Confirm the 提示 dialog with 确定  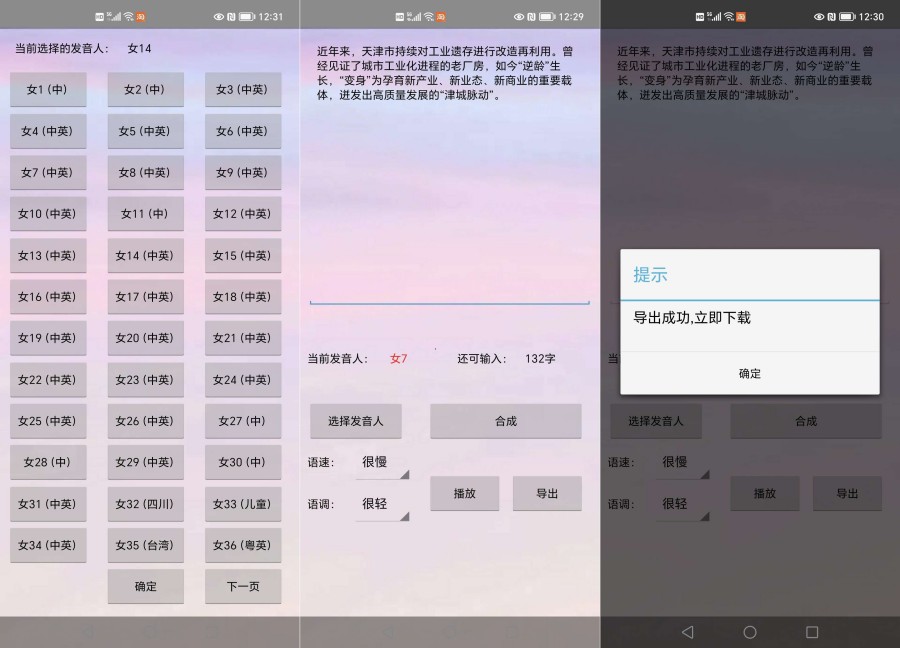(x=750, y=374)
